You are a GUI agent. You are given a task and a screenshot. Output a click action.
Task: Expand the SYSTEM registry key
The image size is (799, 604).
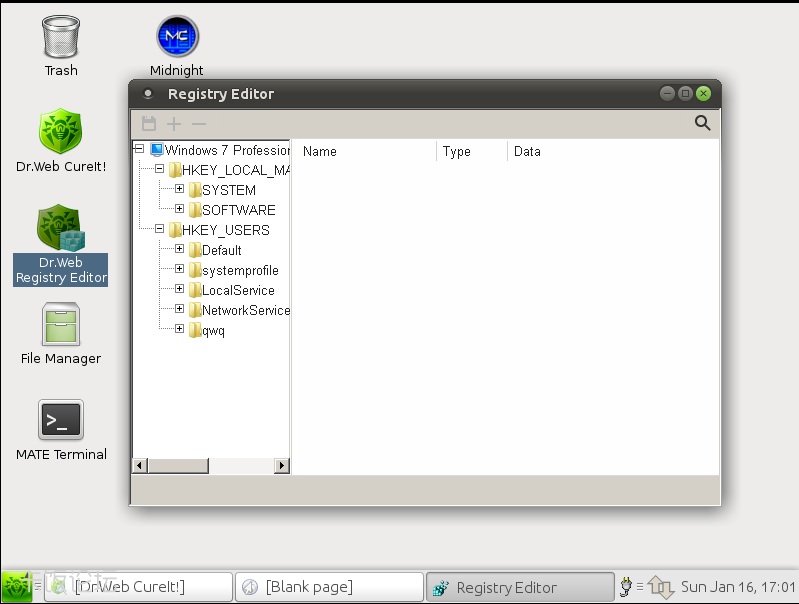[180, 189]
